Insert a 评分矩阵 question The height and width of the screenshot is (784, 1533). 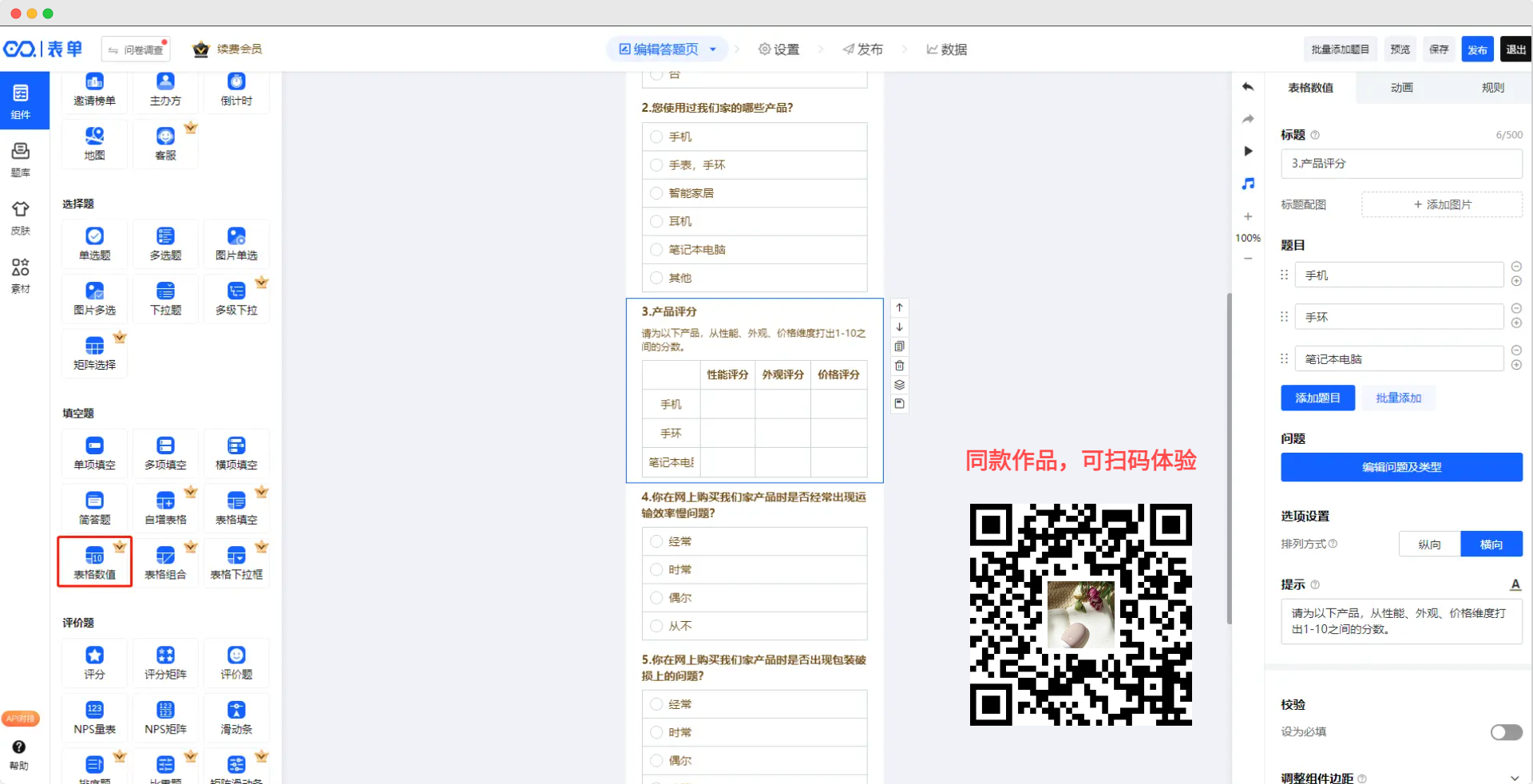point(165,663)
